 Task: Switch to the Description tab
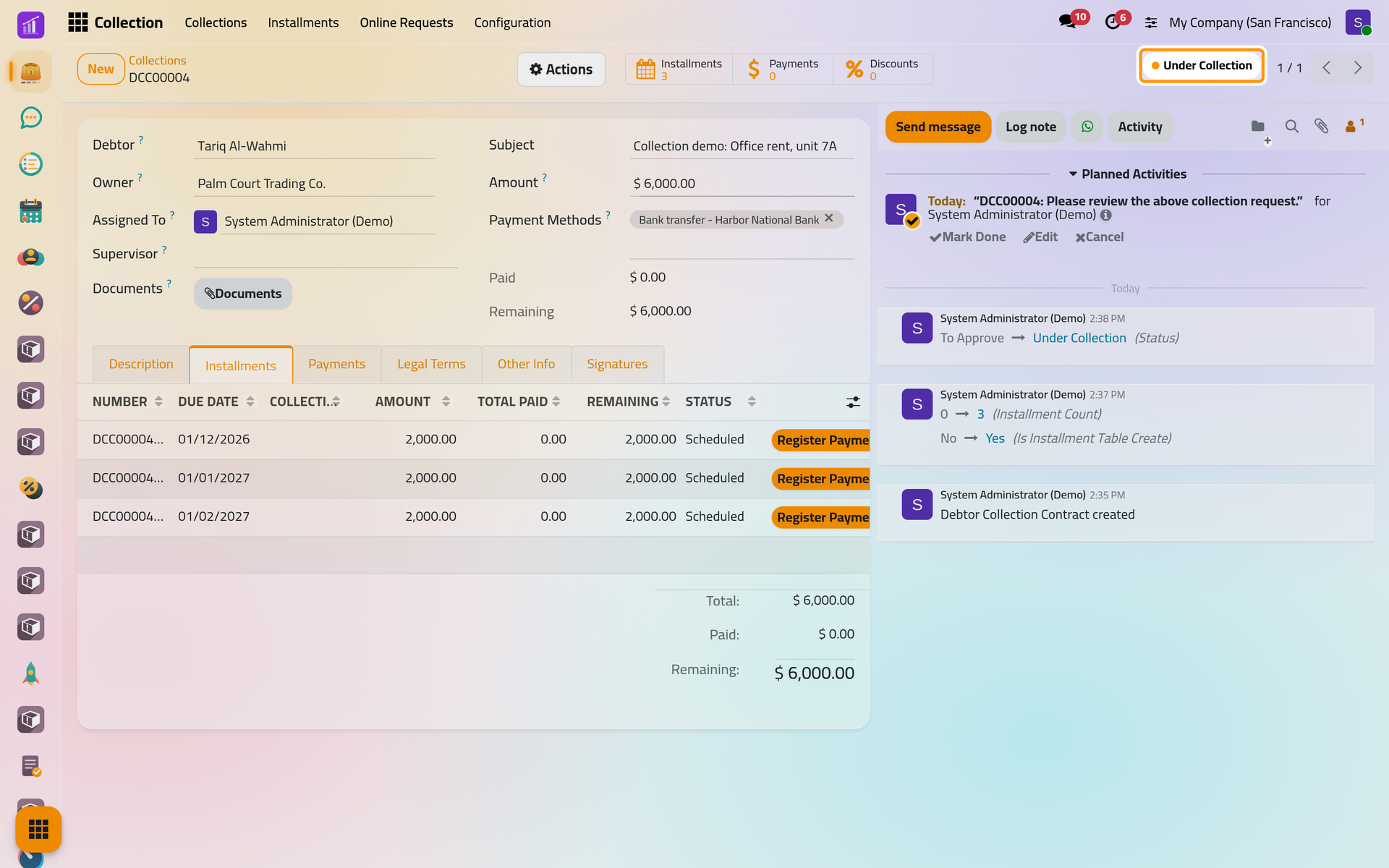point(141,364)
